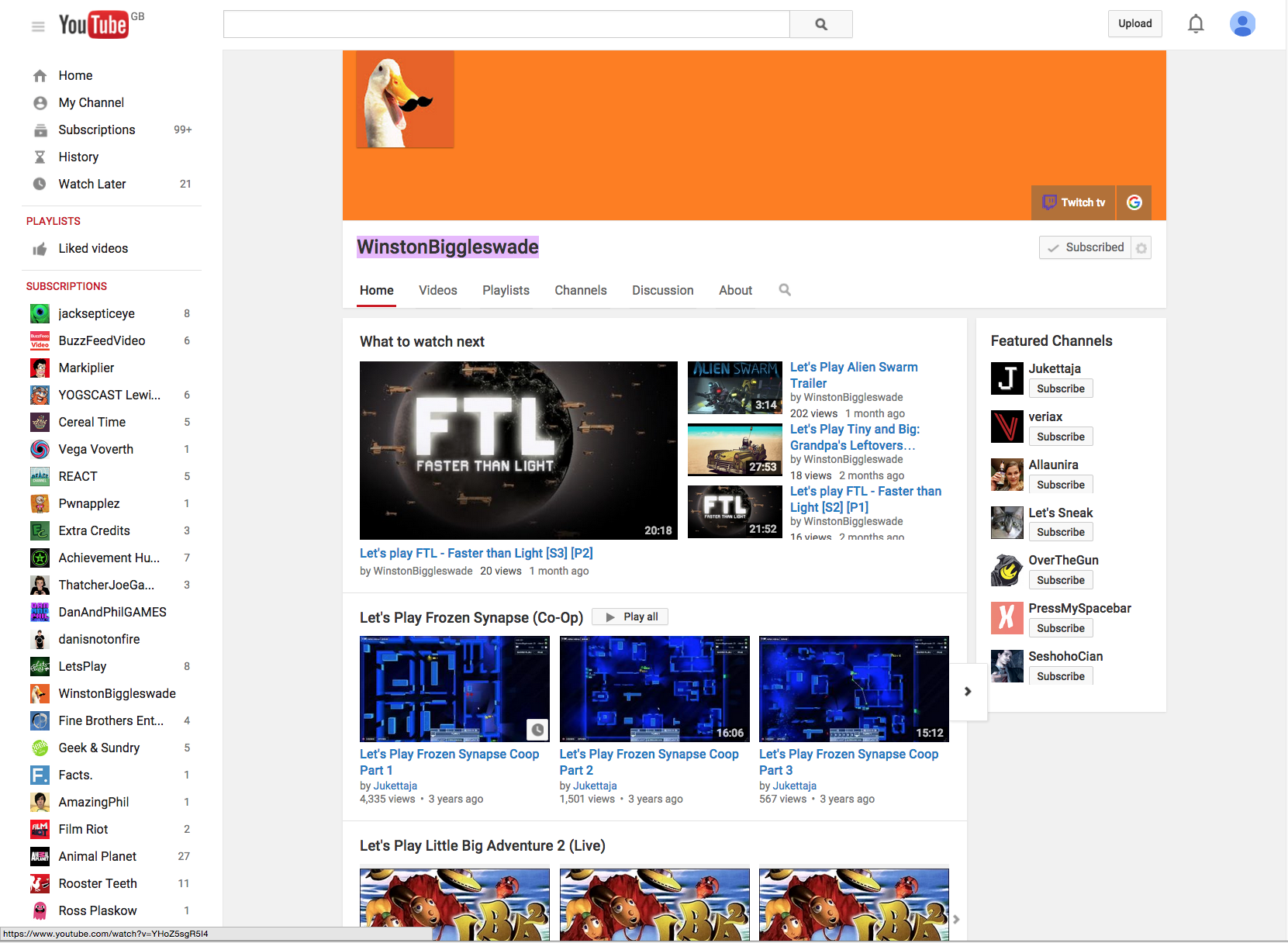Screen dimensions: 1288x943
Task: Switch to the Channels tab
Action: click(x=581, y=290)
